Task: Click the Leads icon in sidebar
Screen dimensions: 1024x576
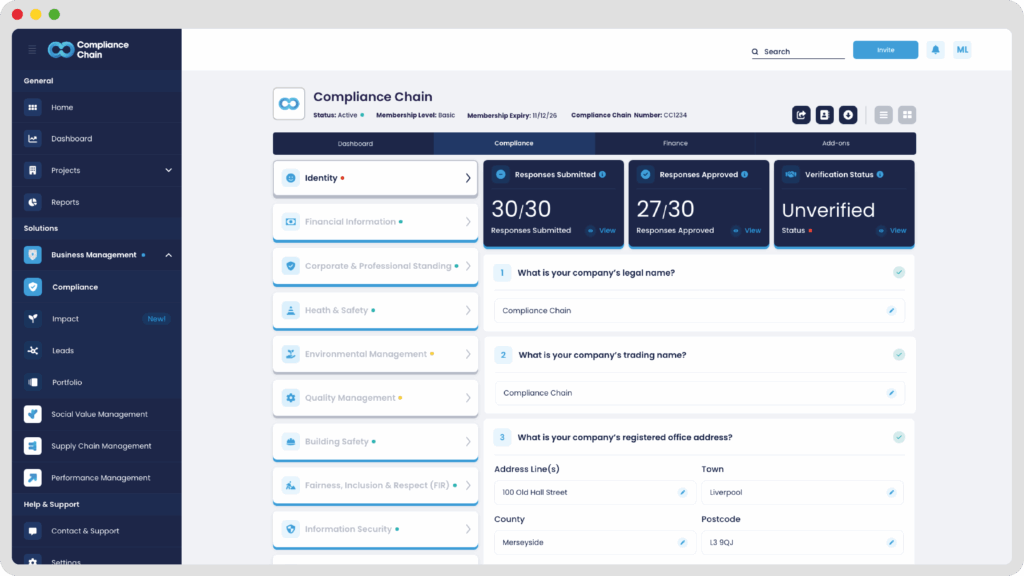Action: coord(33,351)
